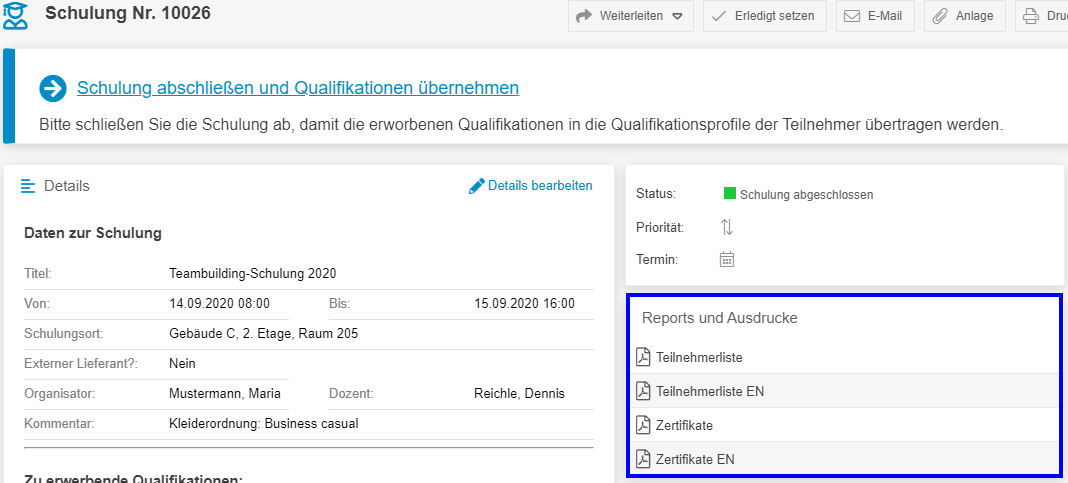Image resolution: width=1068 pixels, height=483 pixels.
Task: Open Schulung abschließen und Qualifikationen übernehmen link
Action: pos(298,88)
